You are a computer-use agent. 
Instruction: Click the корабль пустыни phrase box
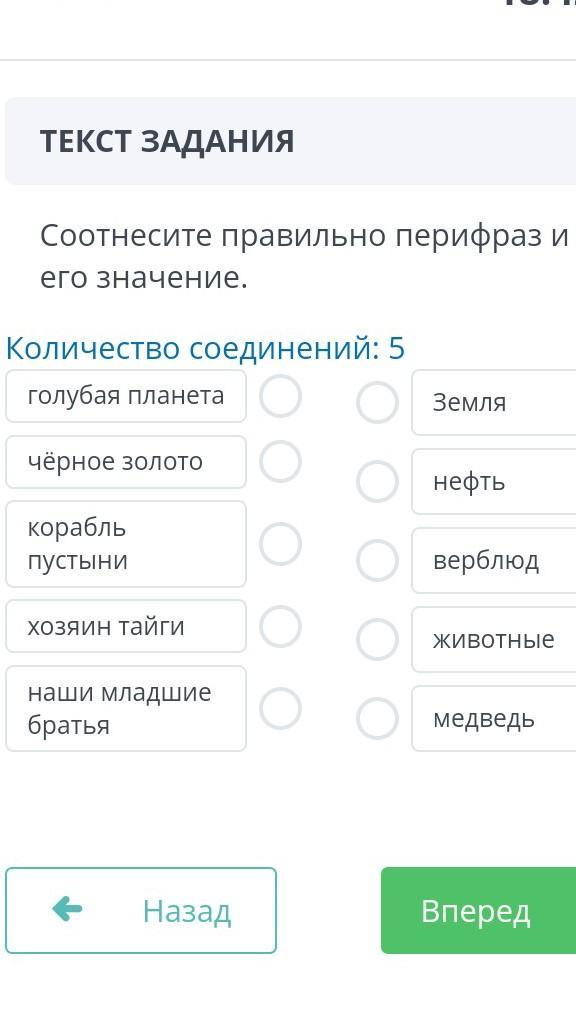126,544
